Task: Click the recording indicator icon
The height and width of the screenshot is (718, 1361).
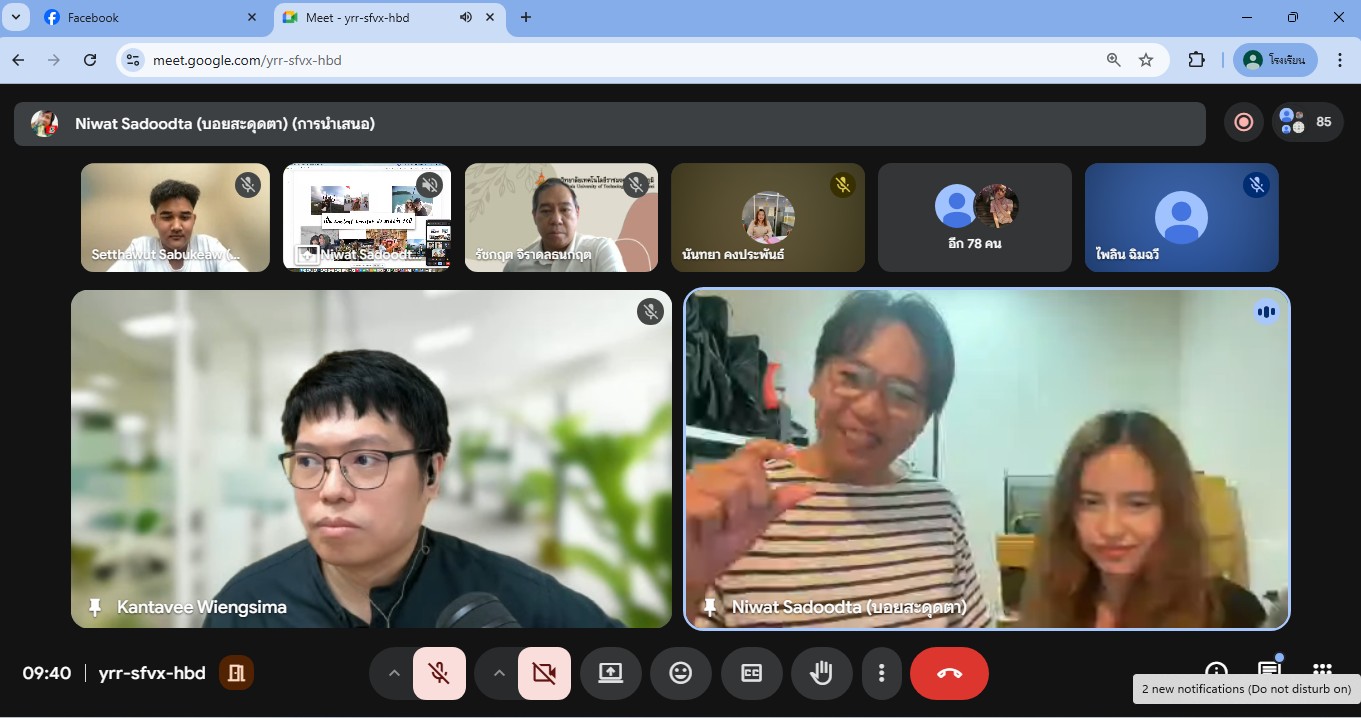Action: coord(1244,122)
